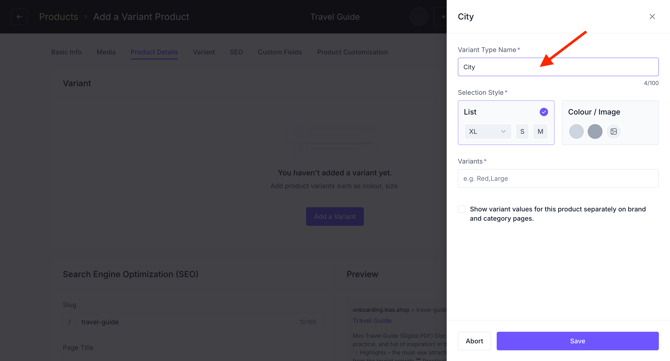Click the light grey colour swatch
Viewport: 670px width, 361px height.
coord(576,132)
